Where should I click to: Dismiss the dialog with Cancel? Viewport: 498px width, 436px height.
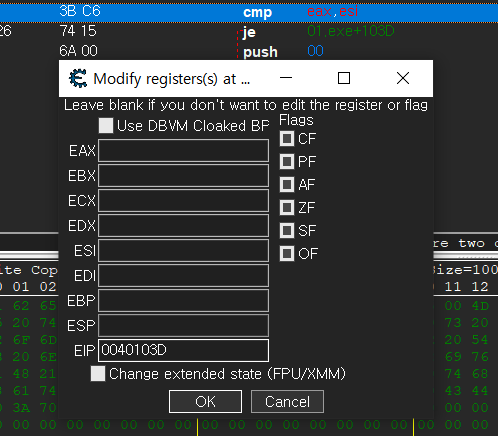coord(287,402)
